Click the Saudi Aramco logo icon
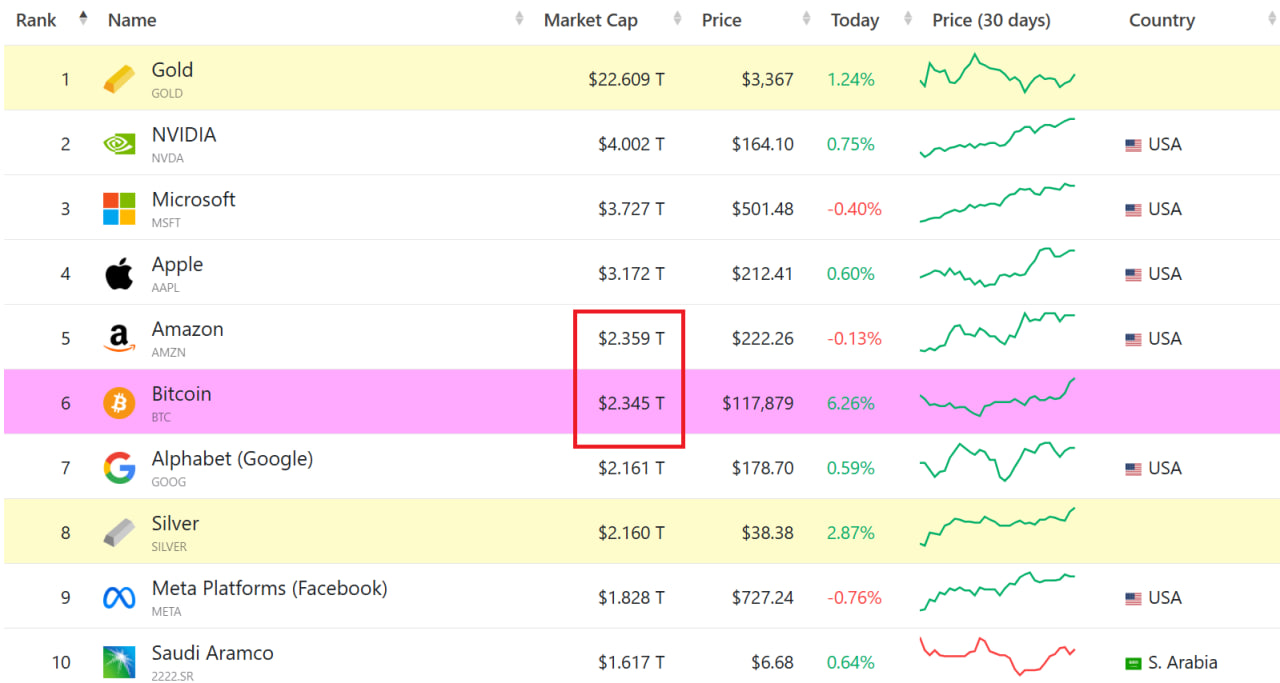The width and height of the screenshot is (1280, 683). [119, 662]
